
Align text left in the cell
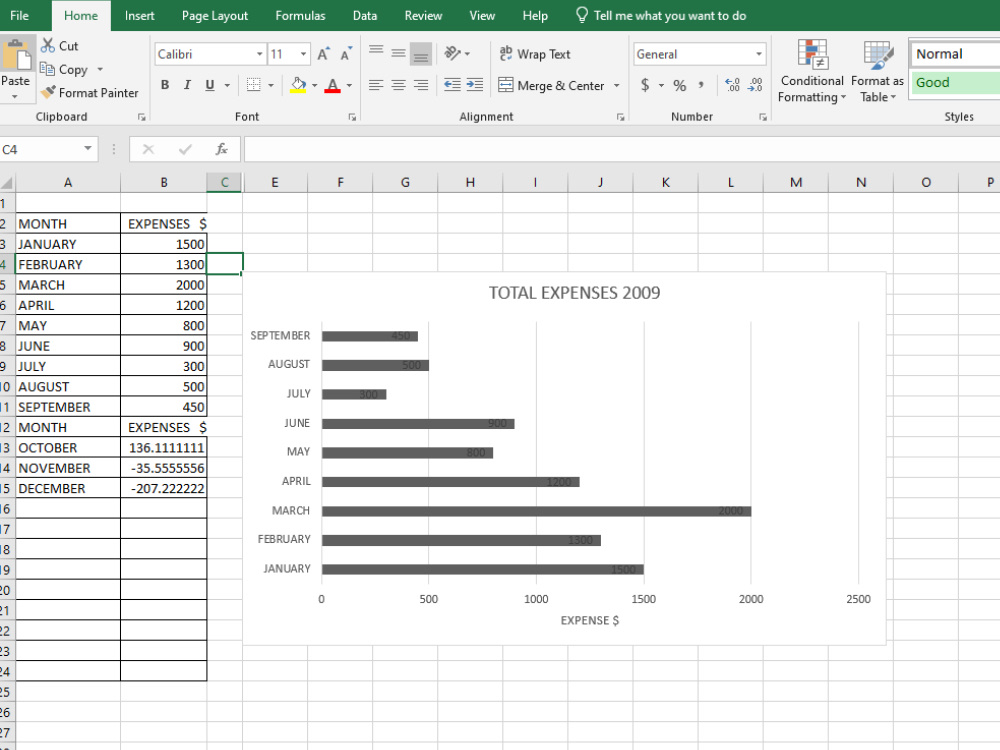click(376, 85)
